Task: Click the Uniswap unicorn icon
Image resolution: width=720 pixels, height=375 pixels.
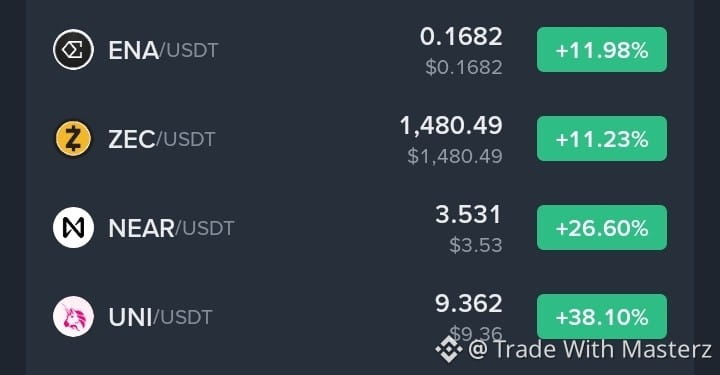Action: 73,317
